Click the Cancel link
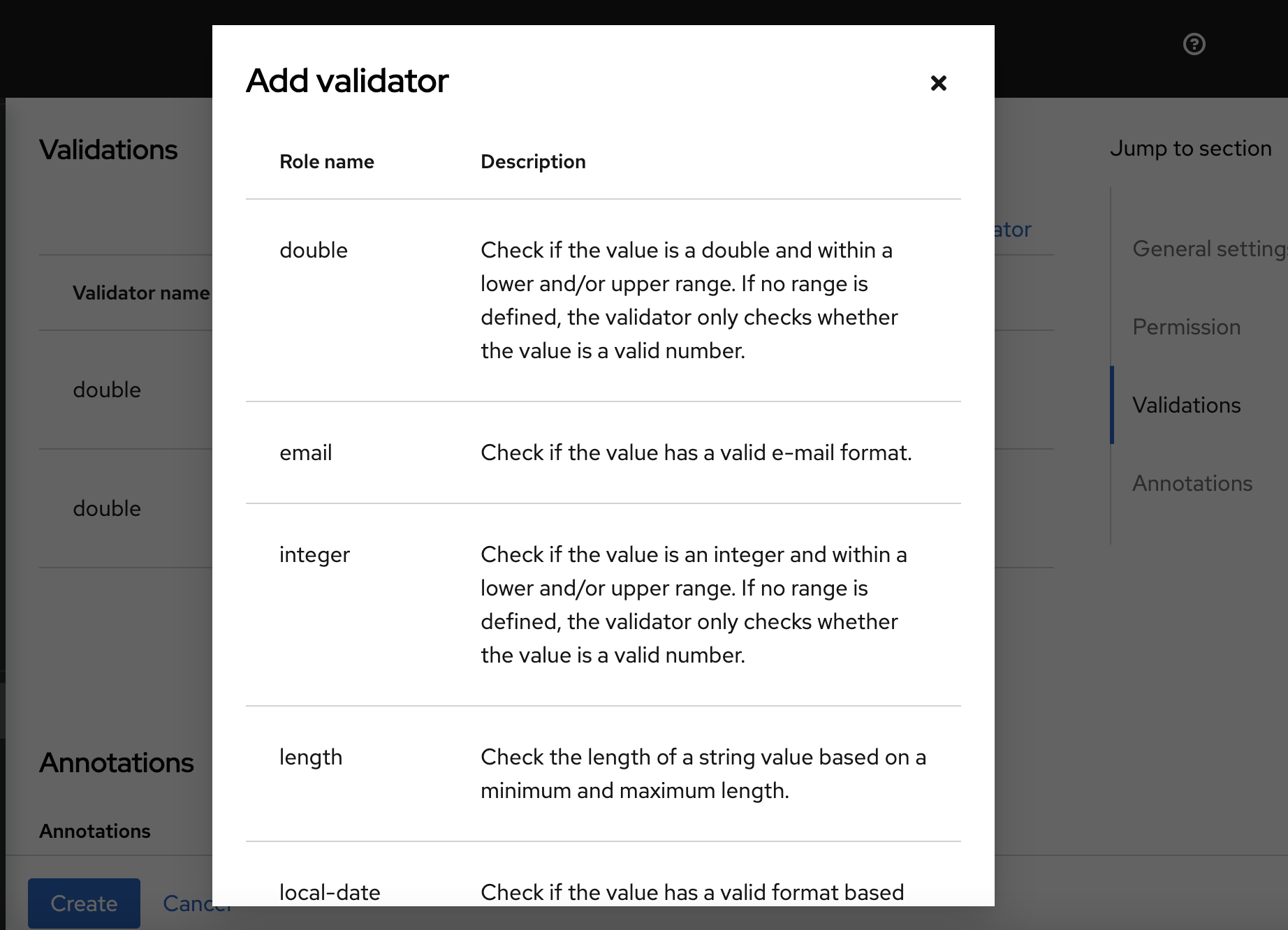The height and width of the screenshot is (930, 1288). click(196, 903)
